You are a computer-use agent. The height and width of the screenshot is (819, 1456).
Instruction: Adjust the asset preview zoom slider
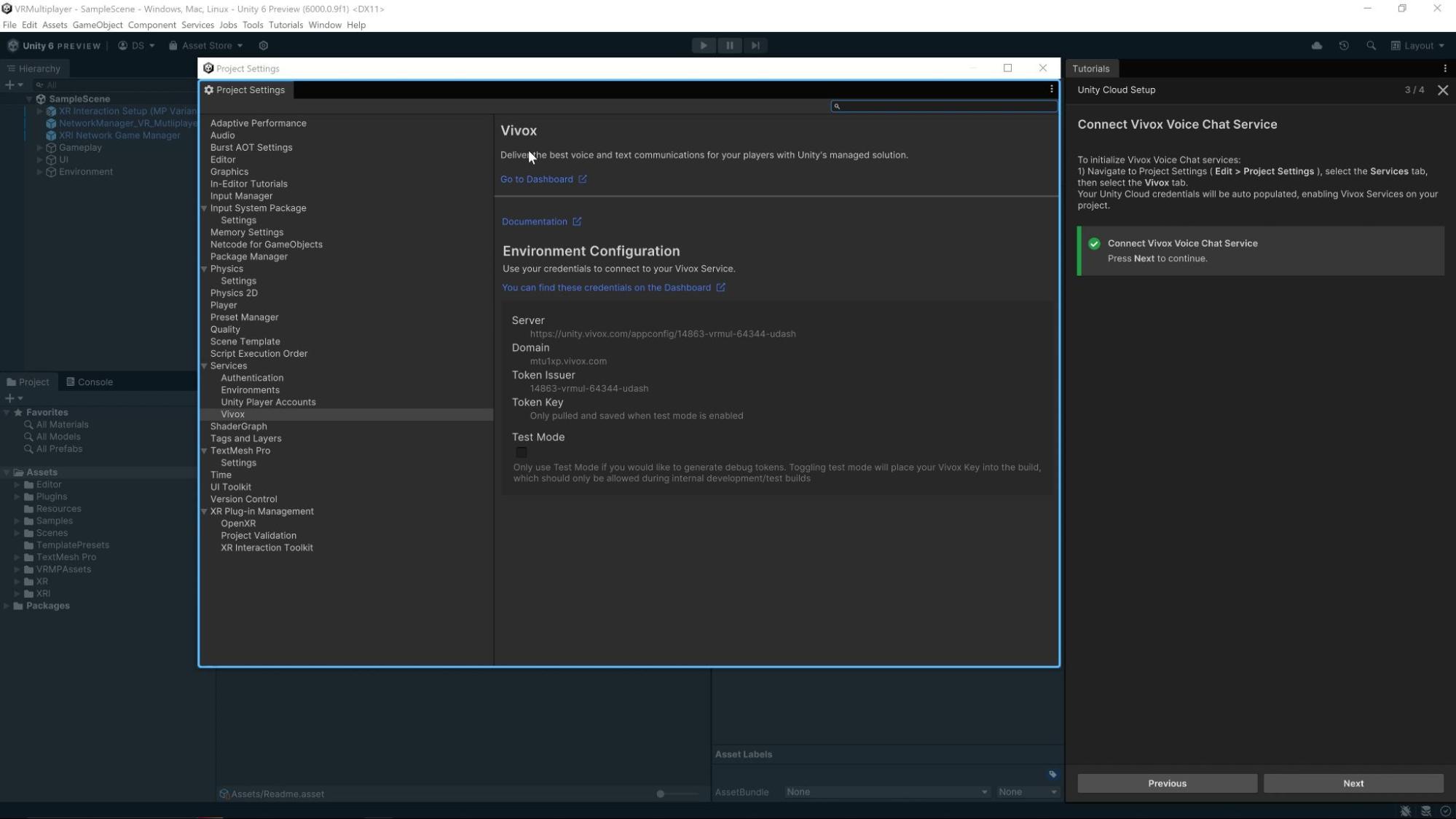pyautogui.click(x=660, y=794)
